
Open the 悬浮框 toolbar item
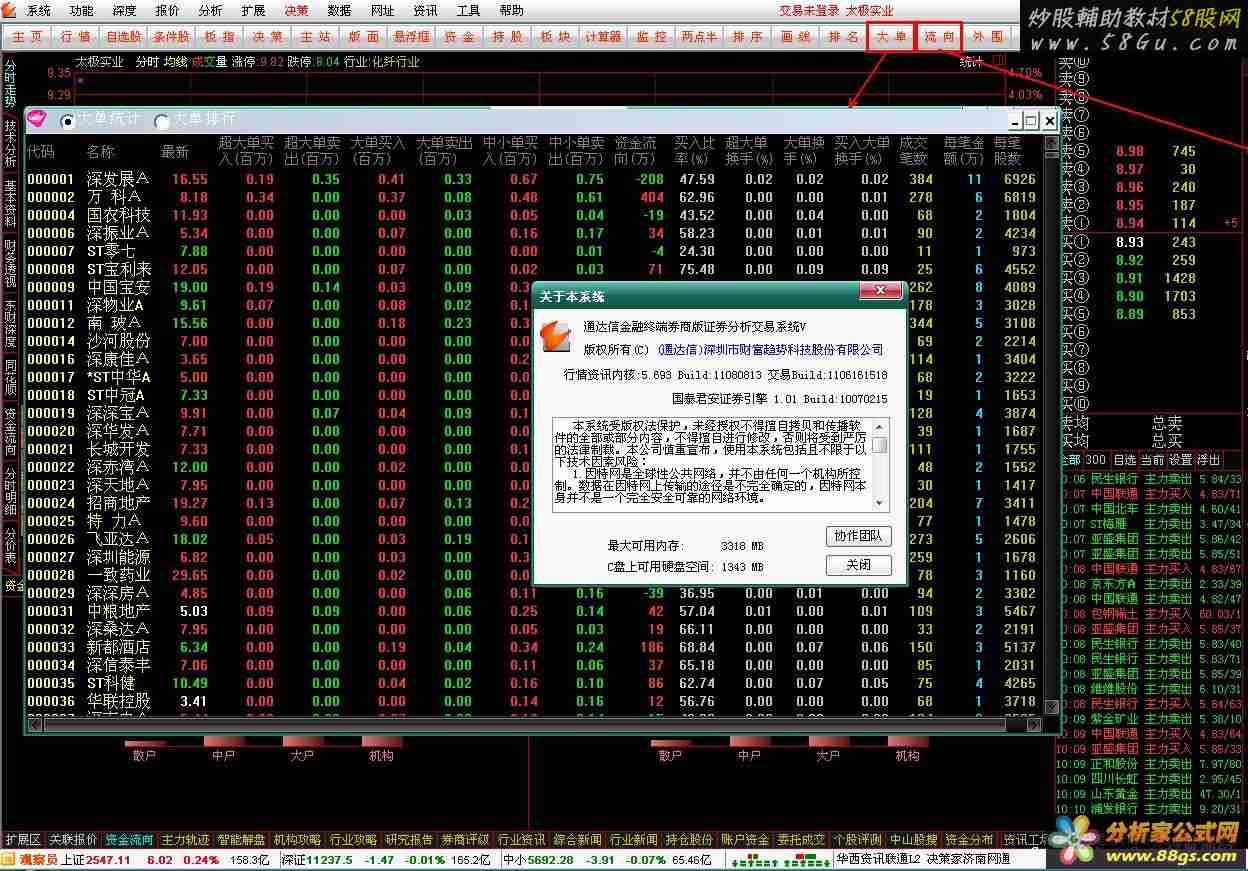[411, 36]
